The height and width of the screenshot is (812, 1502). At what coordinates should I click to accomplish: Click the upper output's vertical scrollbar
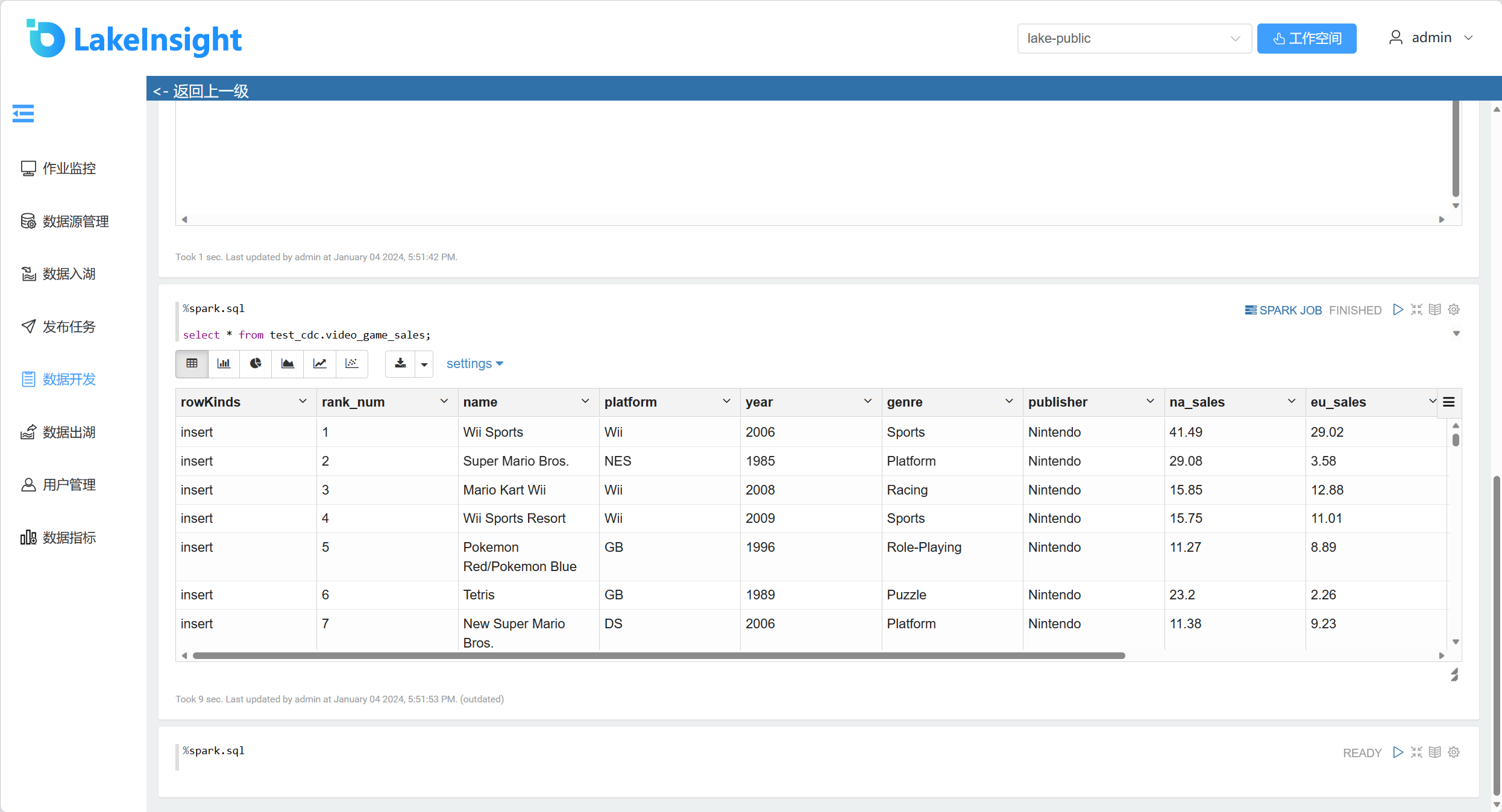[1456, 149]
